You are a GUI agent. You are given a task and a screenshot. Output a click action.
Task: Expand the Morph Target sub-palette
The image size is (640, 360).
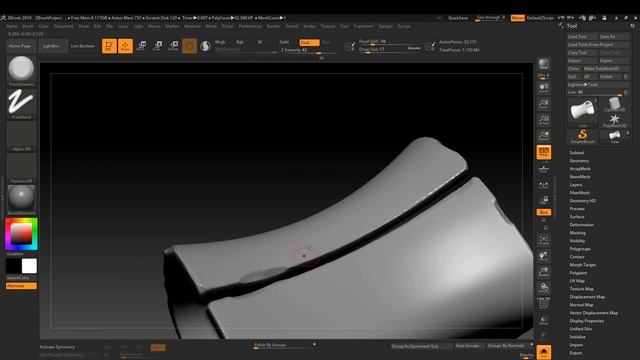point(582,265)
